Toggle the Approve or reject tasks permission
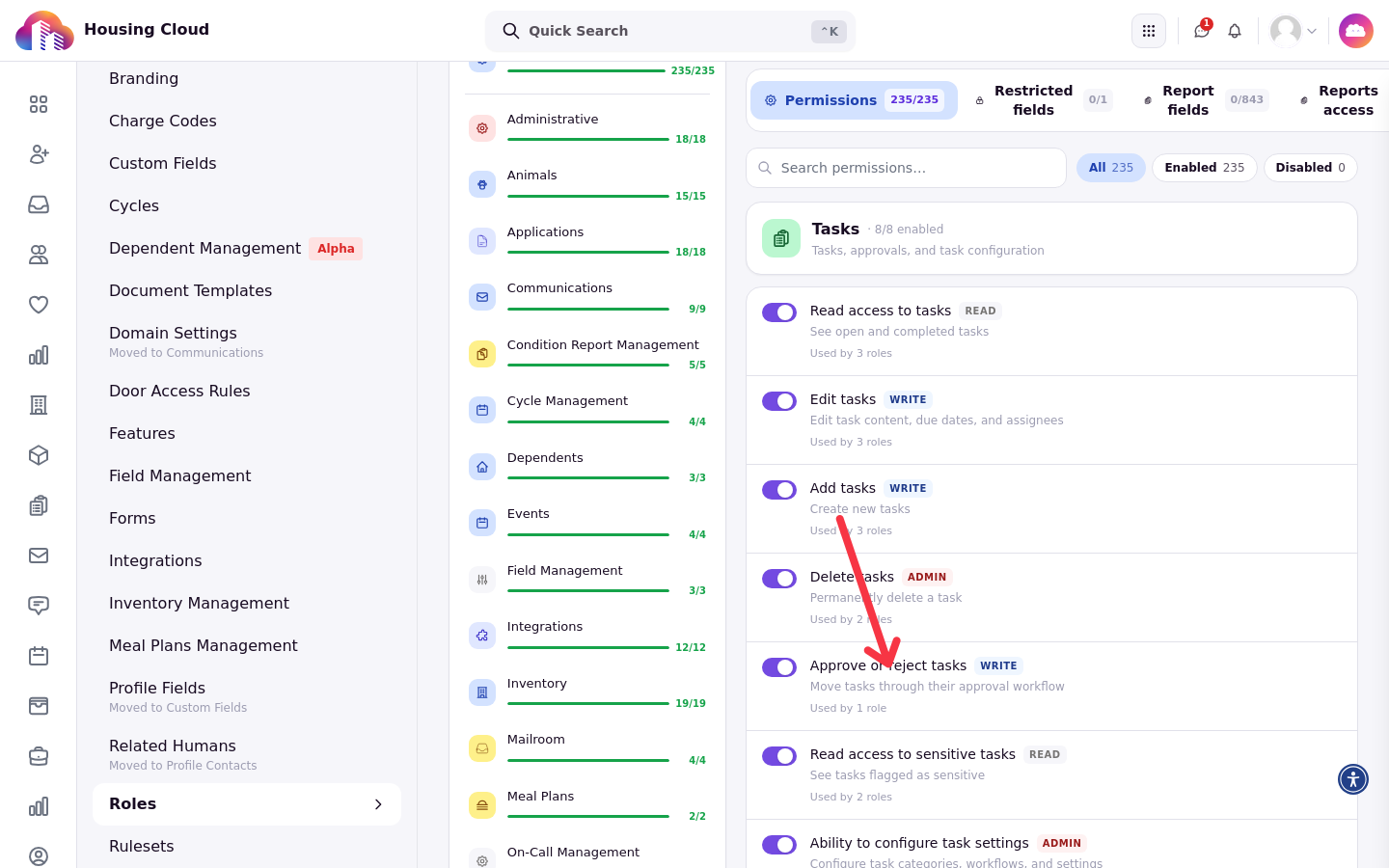Viewport: 1389px width, 868px height. [x=779, y=667]
